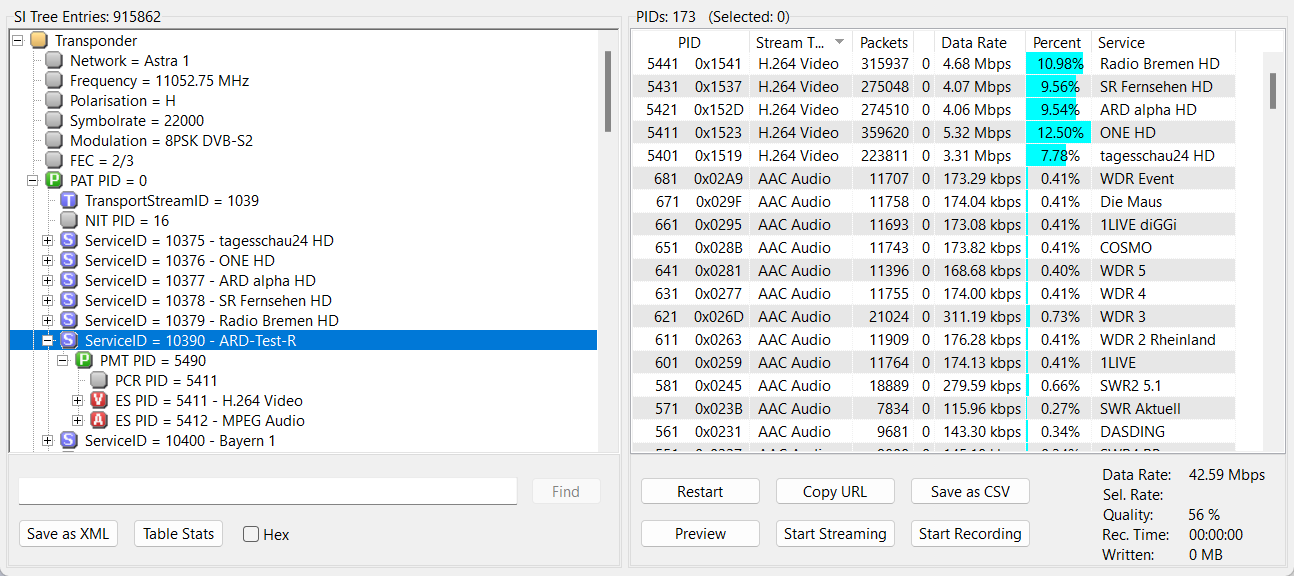
Task: Click the red H.264 Video stream icon
Action: pyautogui.click(x=99, y=401)
